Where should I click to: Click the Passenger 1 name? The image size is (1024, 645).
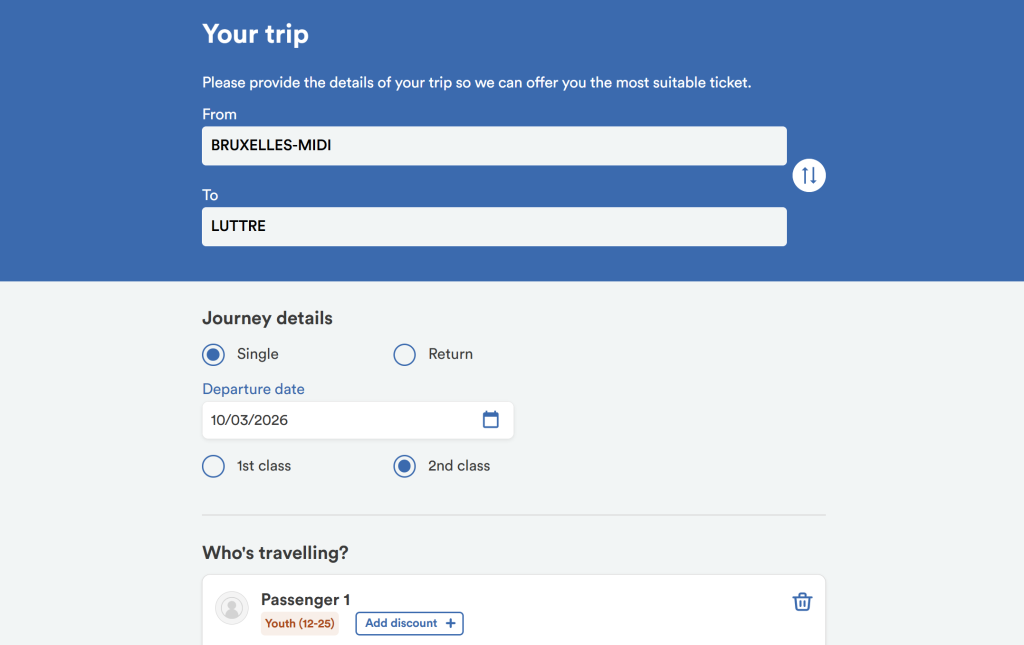305,600
